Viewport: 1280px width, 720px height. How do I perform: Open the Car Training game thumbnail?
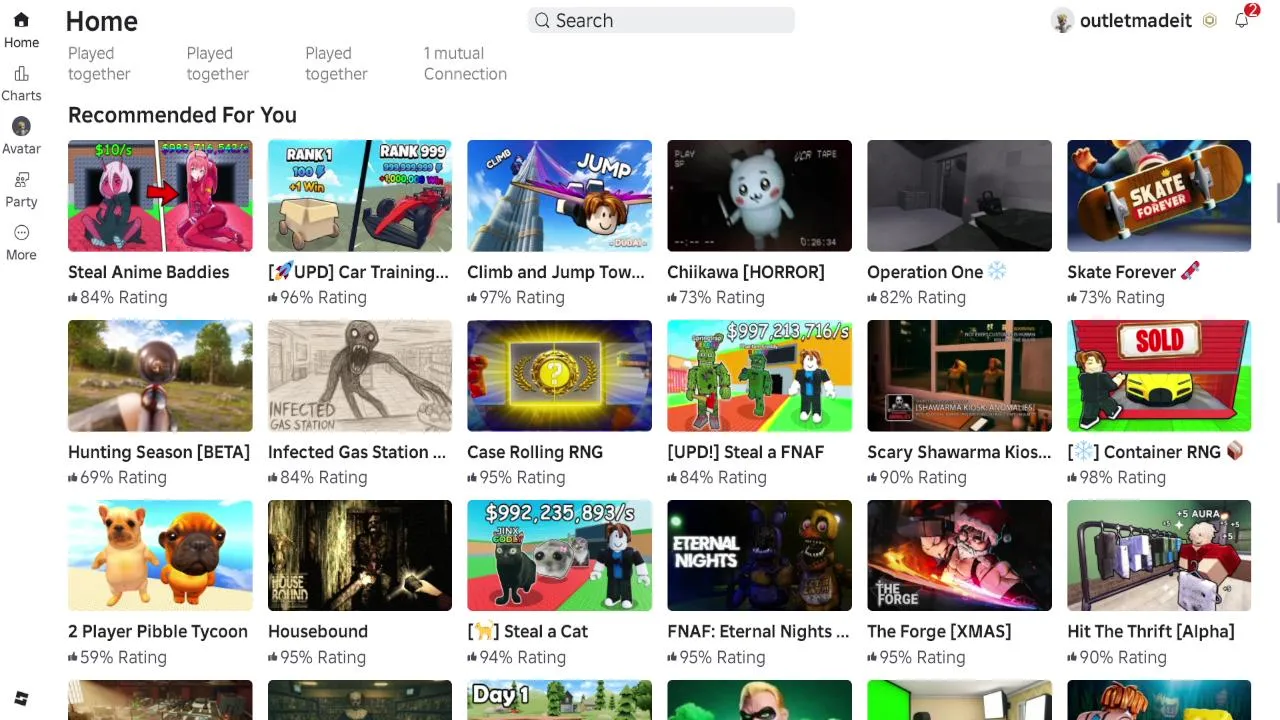360,196
